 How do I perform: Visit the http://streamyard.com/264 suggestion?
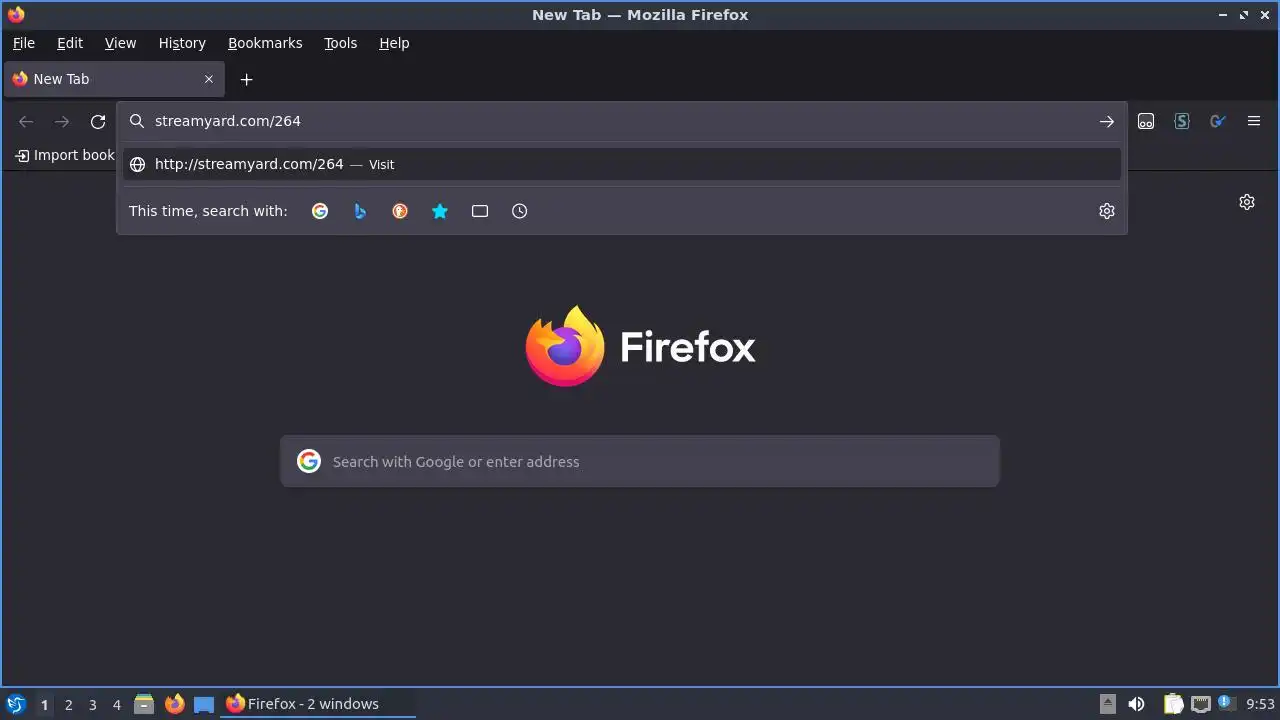(x=621, y=164)
